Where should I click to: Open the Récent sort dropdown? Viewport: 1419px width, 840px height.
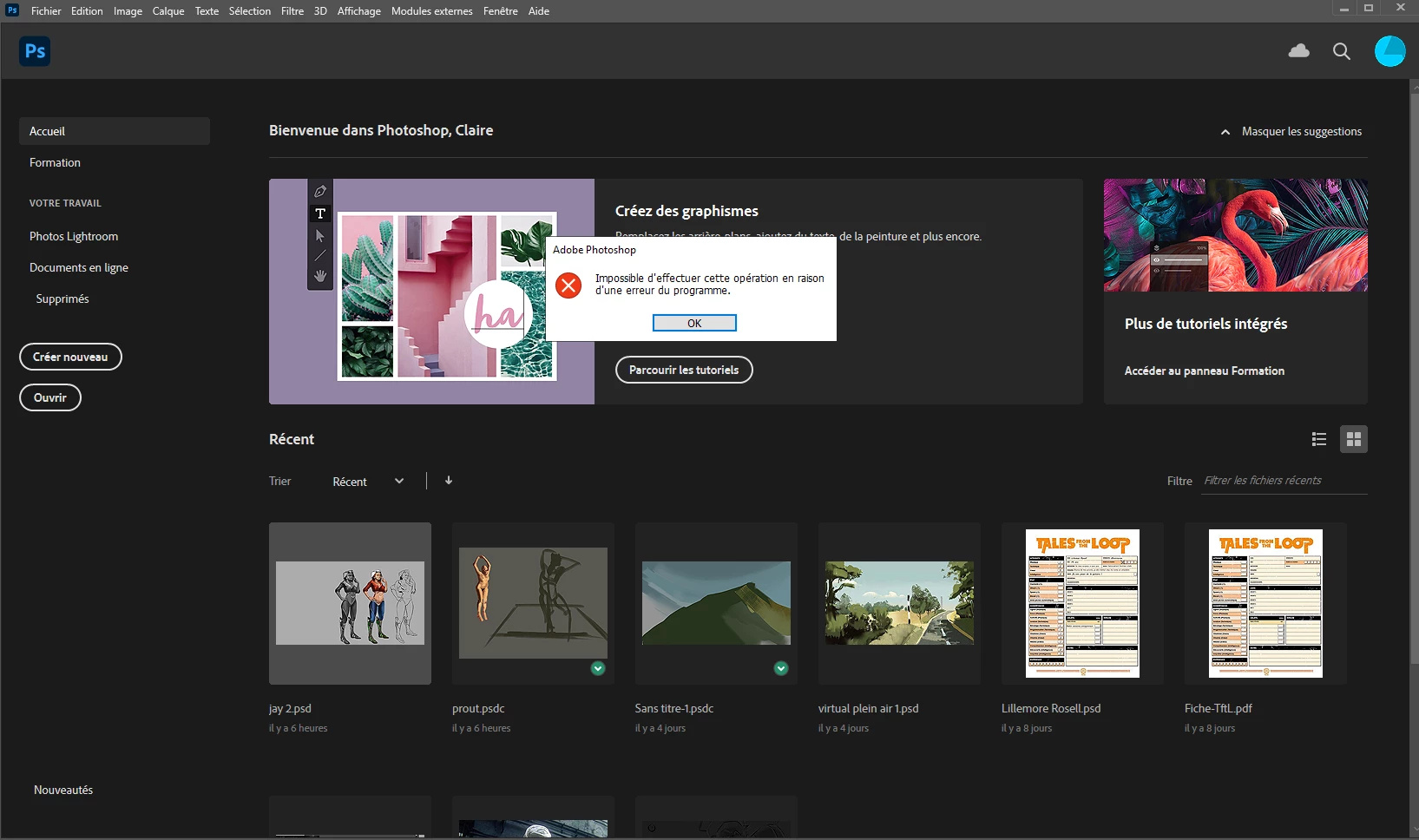pyautogui.click(x=368, y=482)
